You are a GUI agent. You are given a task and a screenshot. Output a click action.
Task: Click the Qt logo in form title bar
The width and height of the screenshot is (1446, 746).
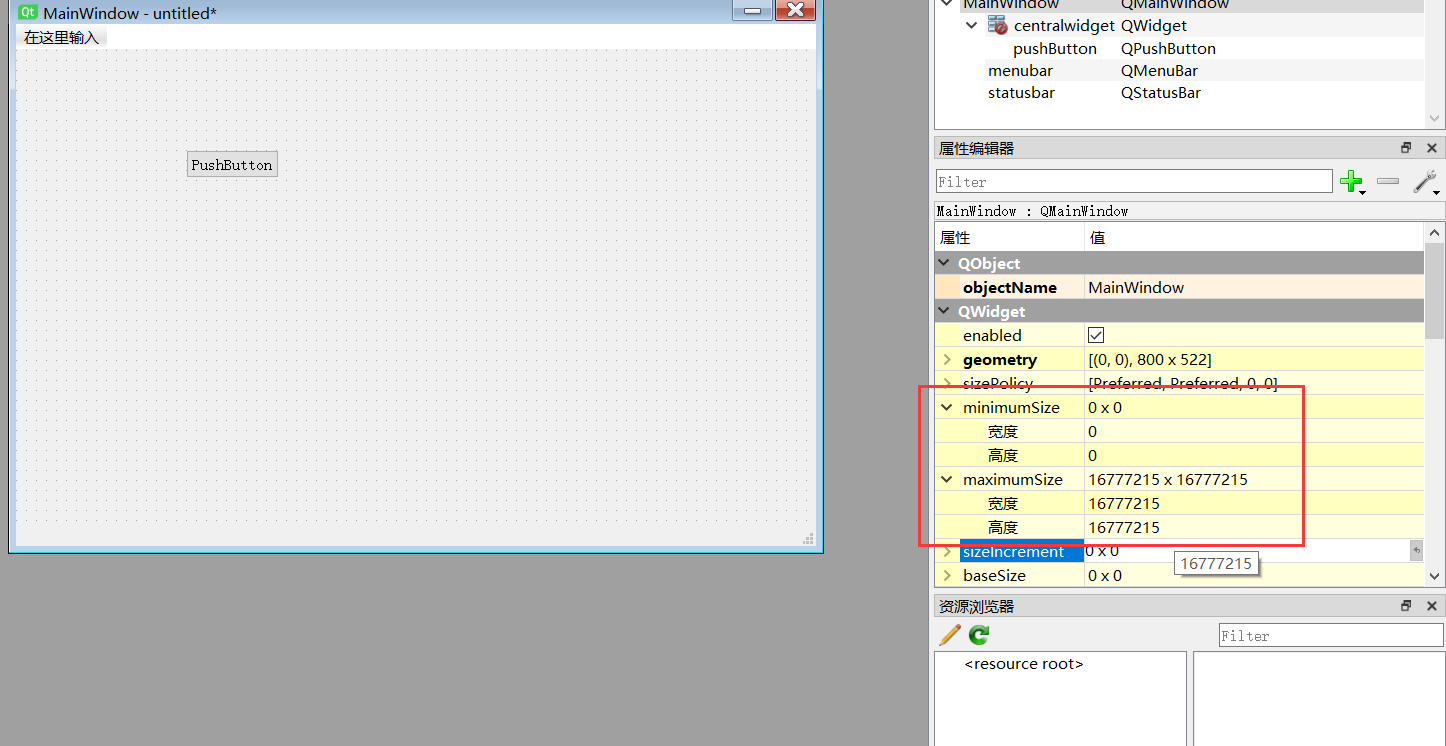coord(28,12)
